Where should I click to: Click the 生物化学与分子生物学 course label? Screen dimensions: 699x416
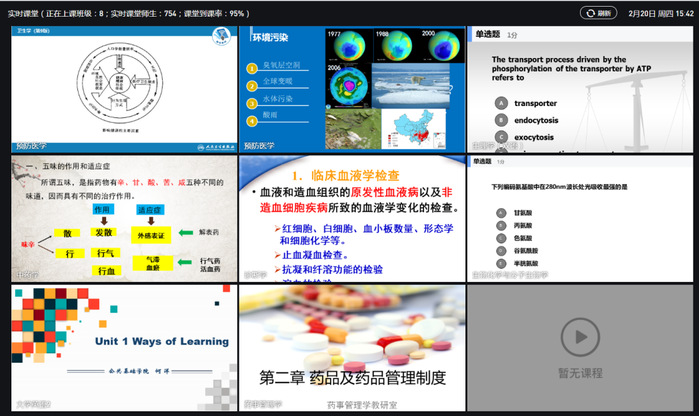coord(510,275)
